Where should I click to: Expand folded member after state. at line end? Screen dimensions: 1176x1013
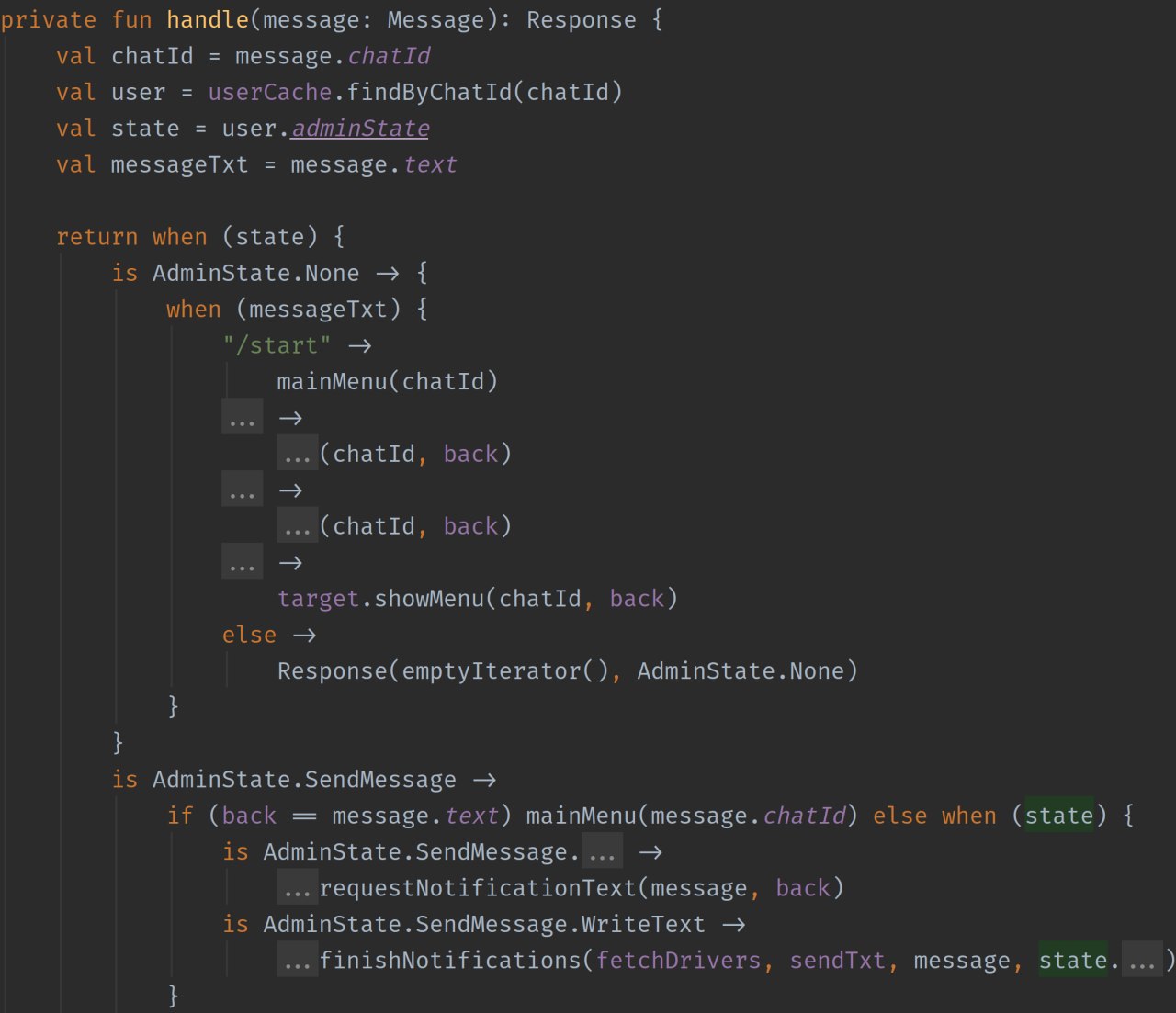[x=1142, y=961]
